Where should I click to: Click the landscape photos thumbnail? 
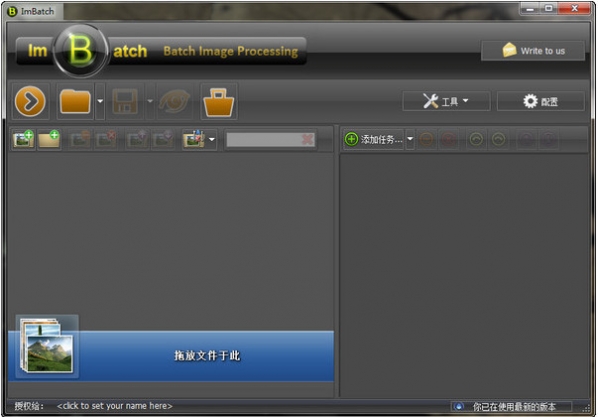(x=47, y=346)
